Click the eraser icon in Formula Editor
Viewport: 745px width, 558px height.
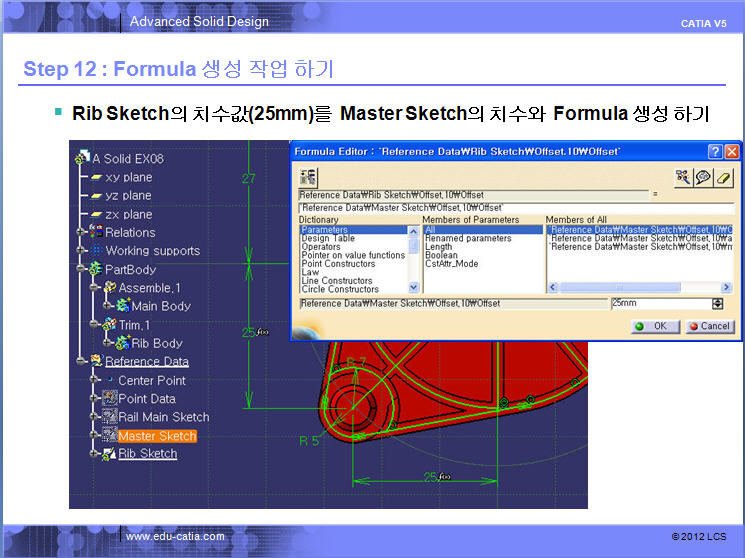[725, 176]
